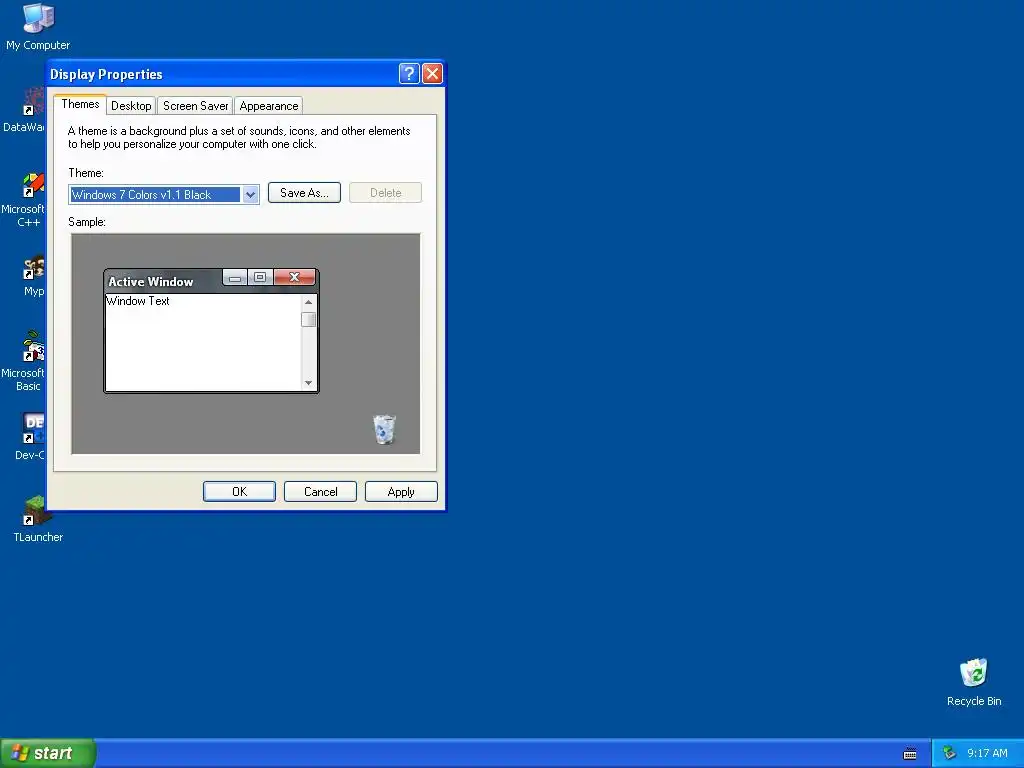Viewport: 1024px width, 768px height.
Task: Click the sample scrollbar down arrow
Action: point(308,383)
